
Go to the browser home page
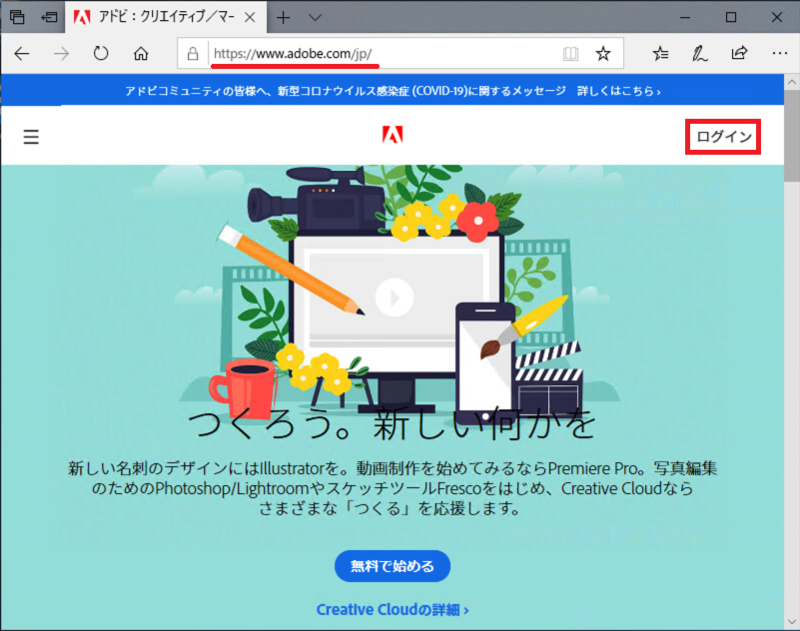141,53
